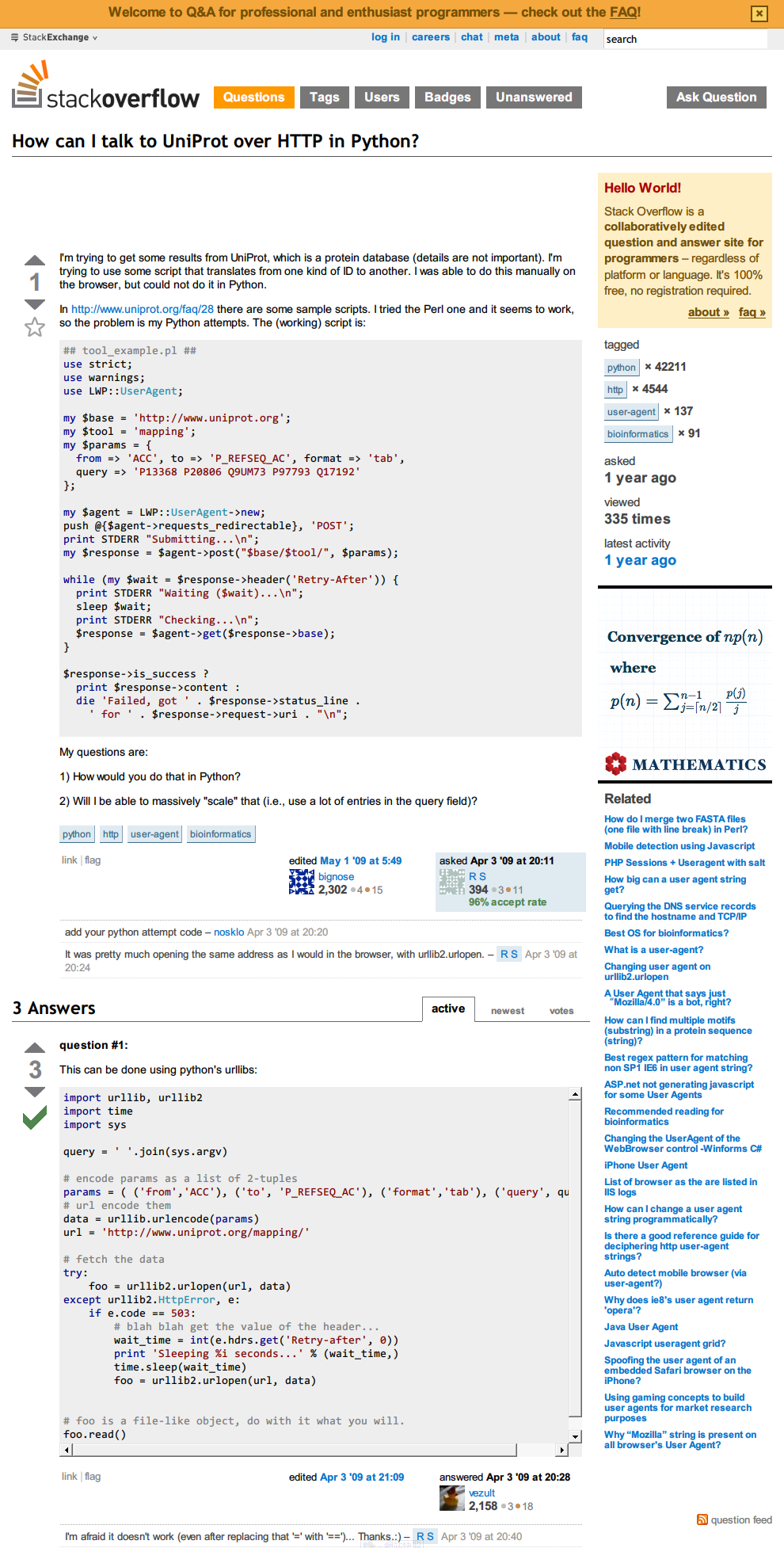784x1548 pixels.
Task: Flag the accepted answer
Action: (93, 1476)
